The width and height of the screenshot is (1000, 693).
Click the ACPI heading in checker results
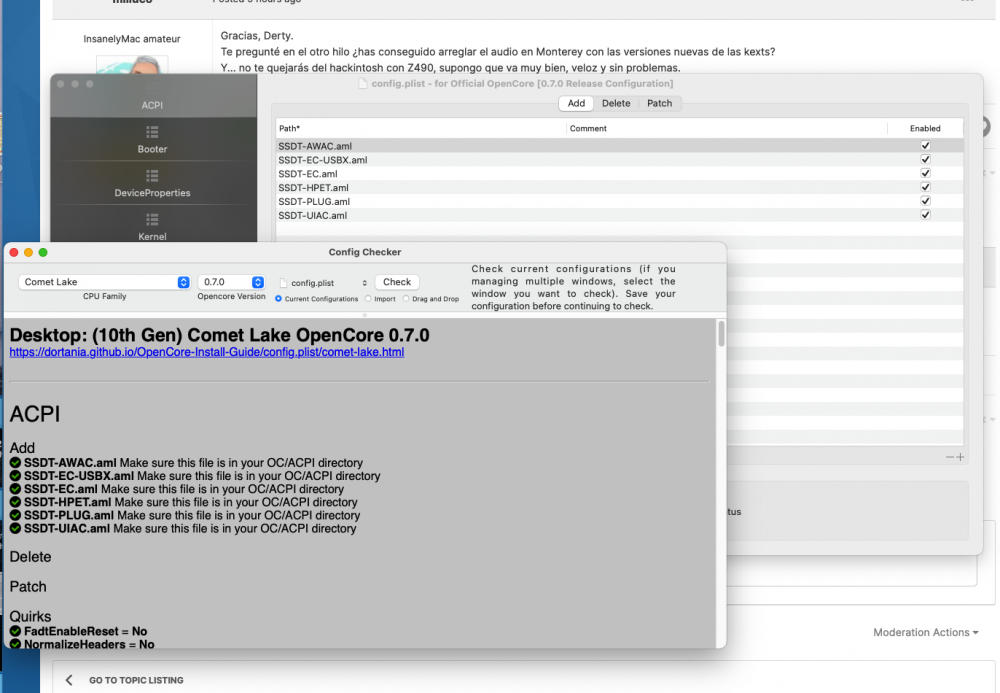35,414
